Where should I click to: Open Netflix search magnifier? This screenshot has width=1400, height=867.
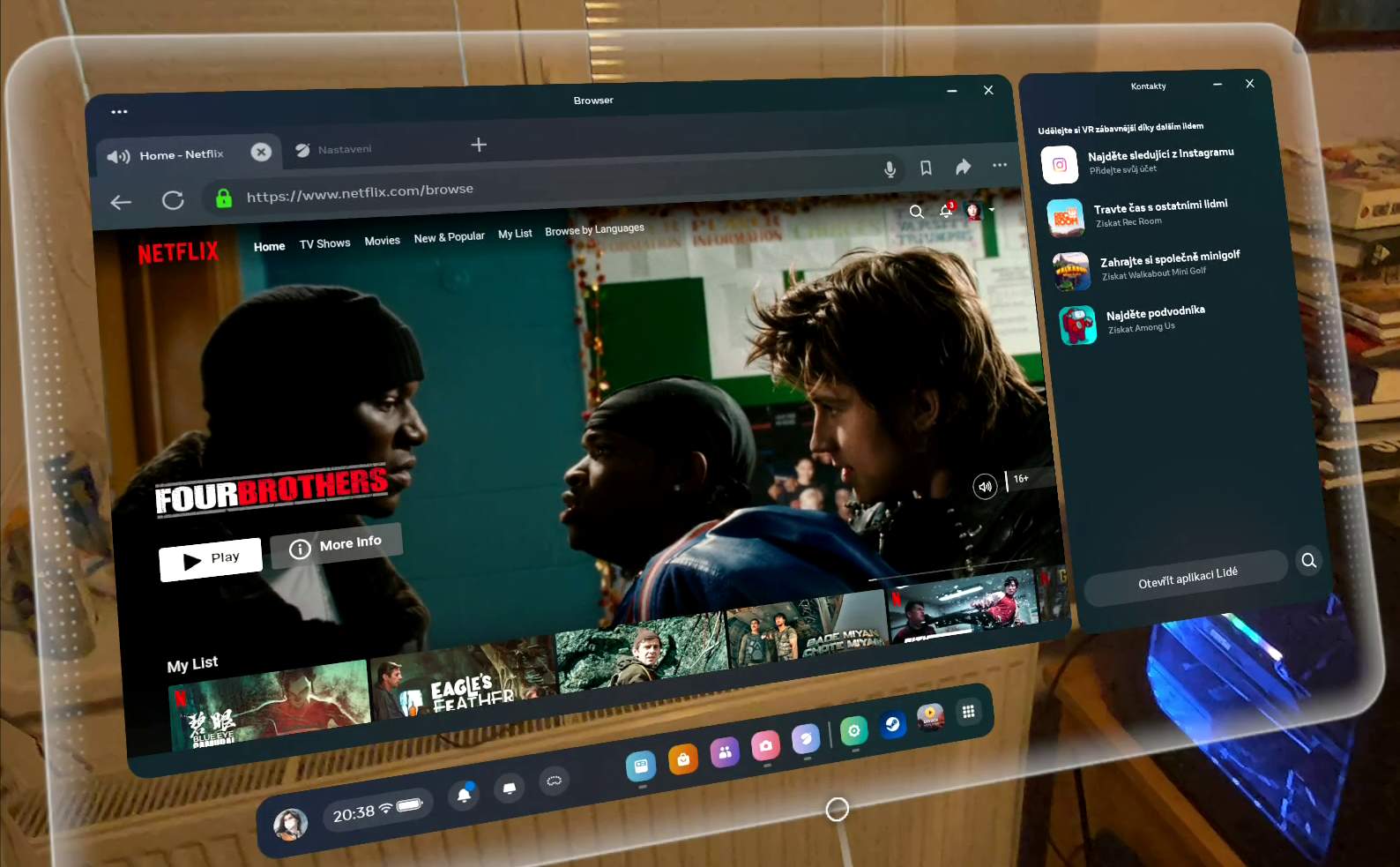pos(917,212)
